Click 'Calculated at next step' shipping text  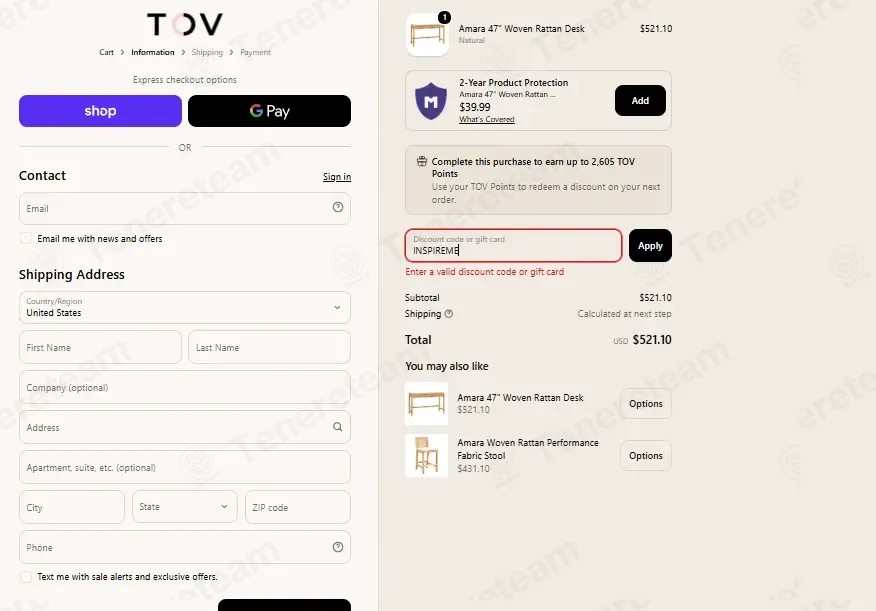625,314
